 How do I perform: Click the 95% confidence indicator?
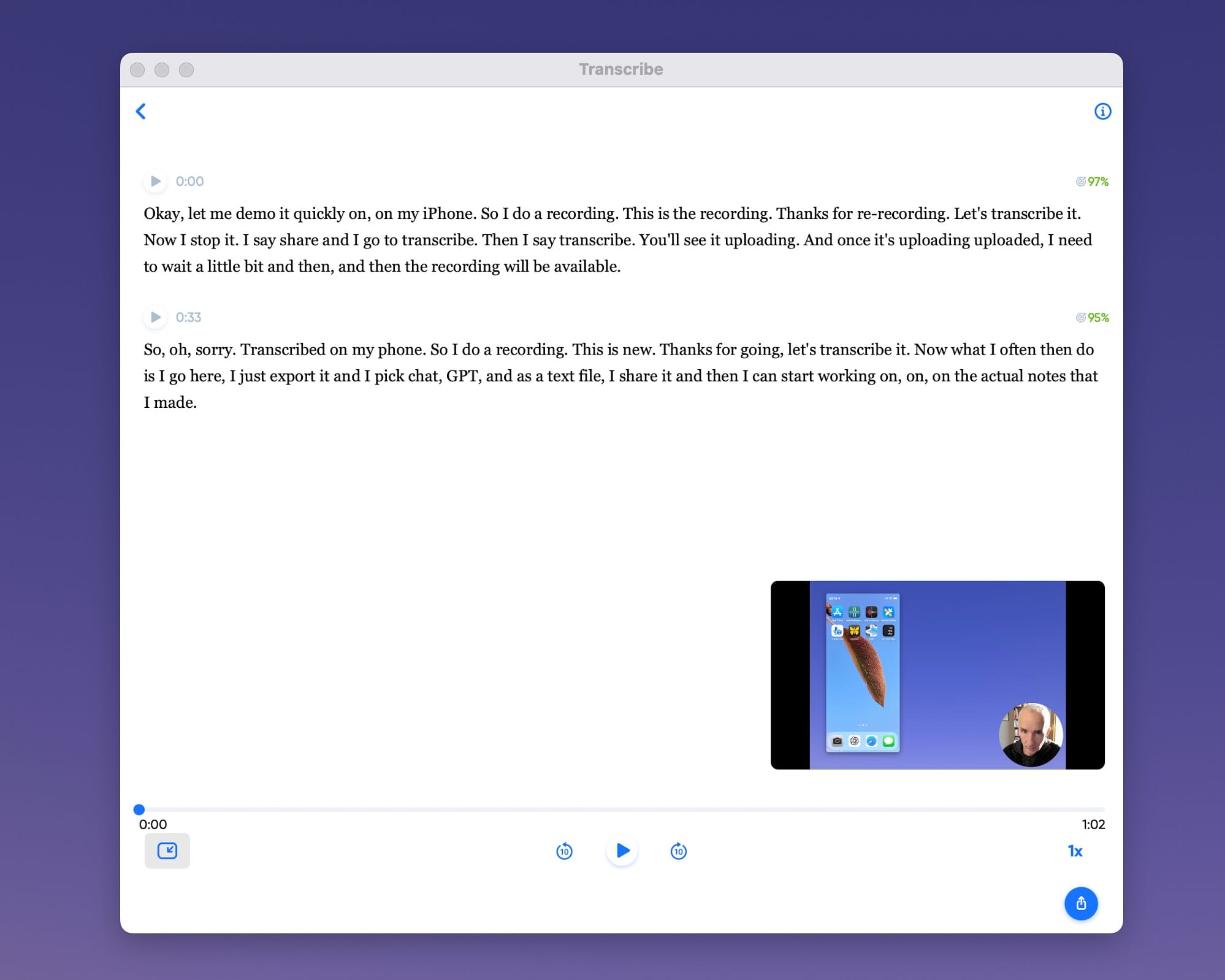point(1092,318)
